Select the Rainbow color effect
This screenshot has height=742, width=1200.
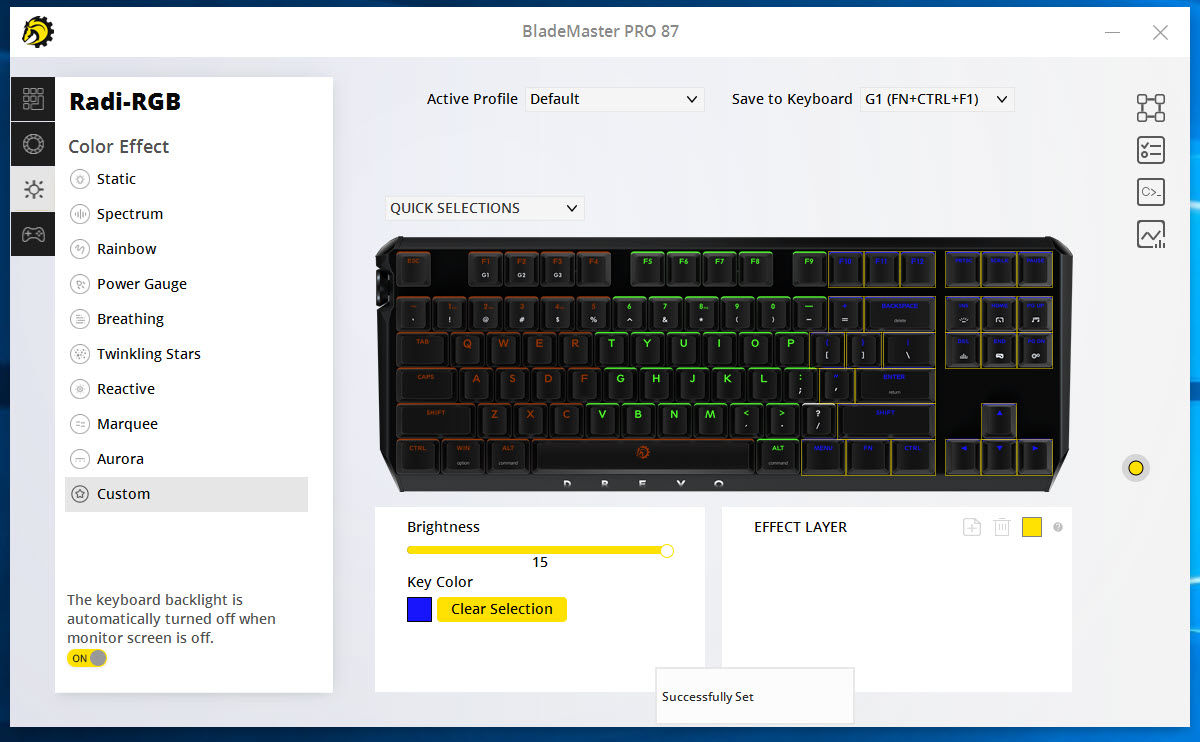coord(186,249)
